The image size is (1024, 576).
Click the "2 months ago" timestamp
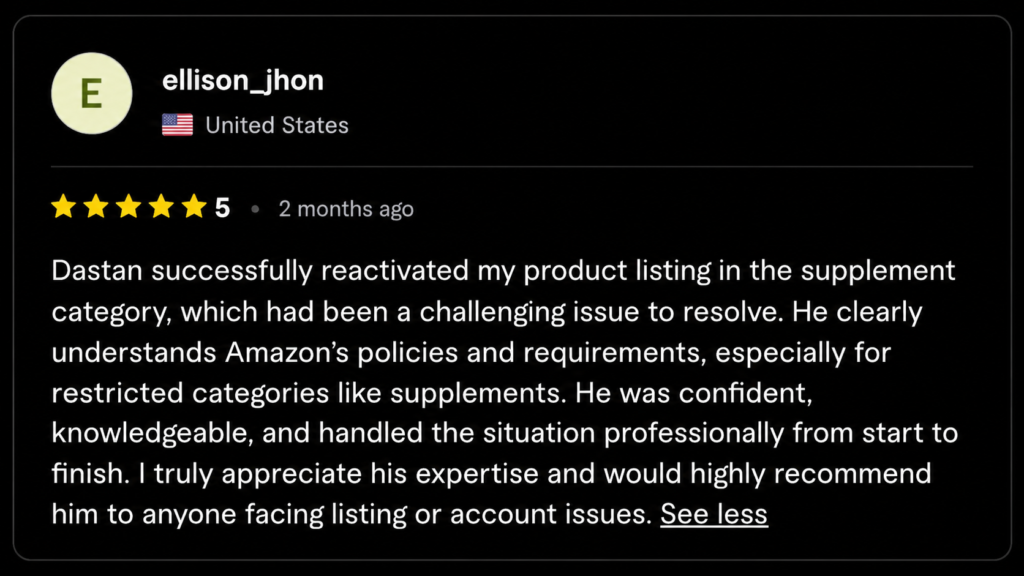coord(345,209)
